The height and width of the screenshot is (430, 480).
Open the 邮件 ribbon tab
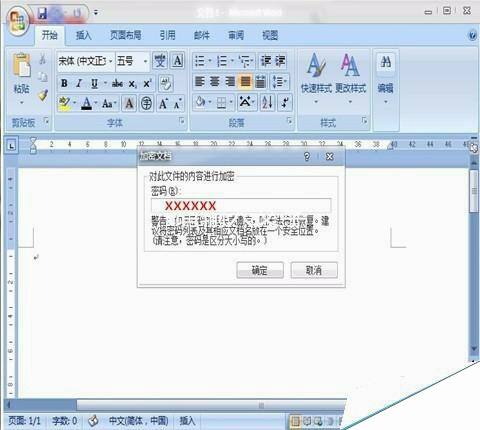202,35
